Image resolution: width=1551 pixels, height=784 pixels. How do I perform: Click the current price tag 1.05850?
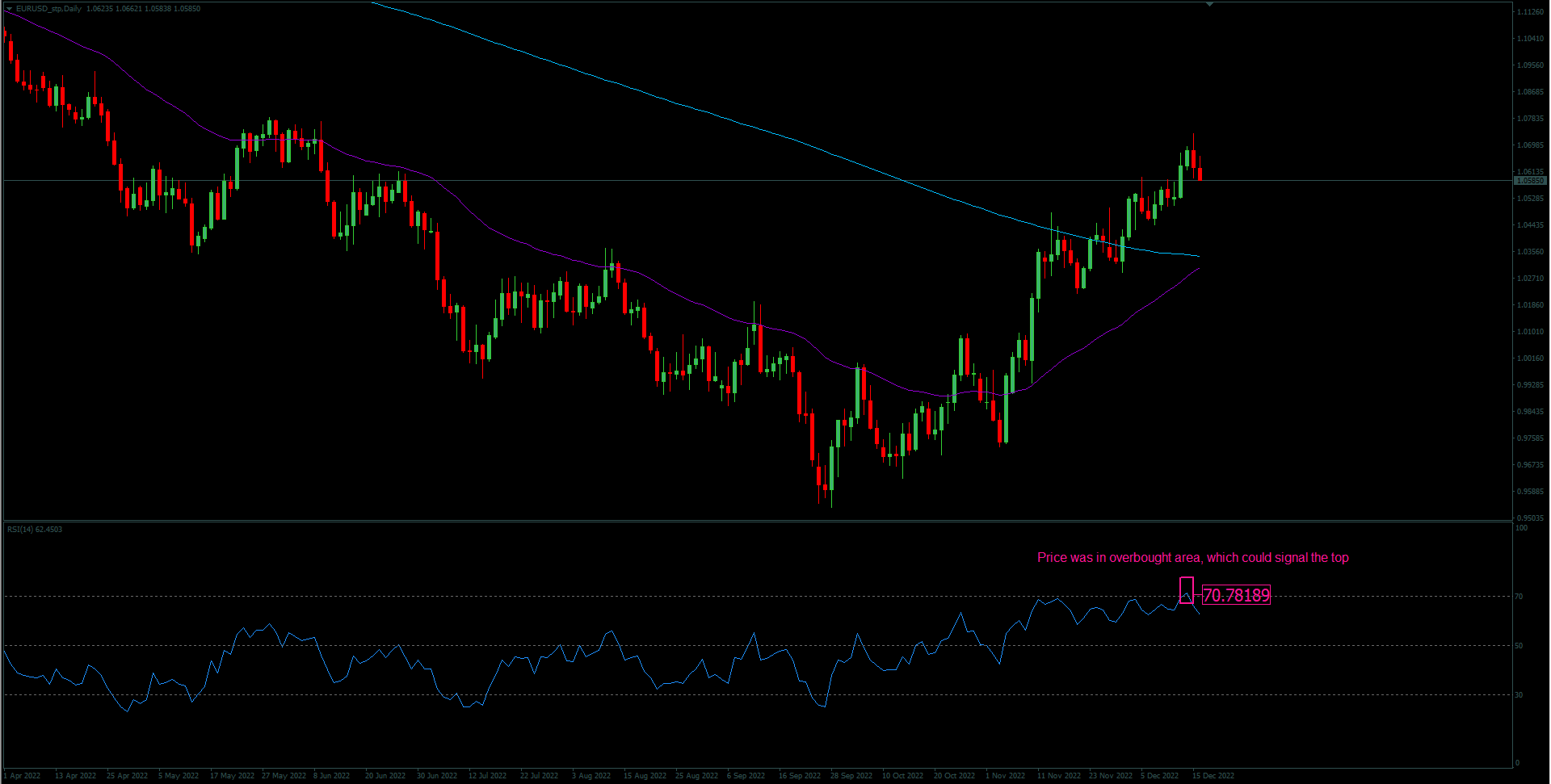point(1530,181)
